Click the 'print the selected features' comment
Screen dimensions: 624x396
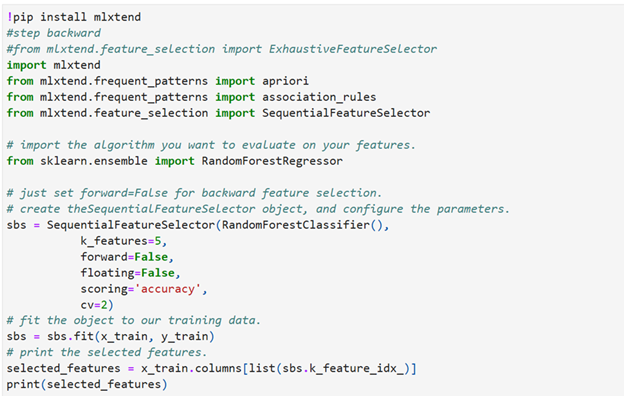tap(107, 353)
